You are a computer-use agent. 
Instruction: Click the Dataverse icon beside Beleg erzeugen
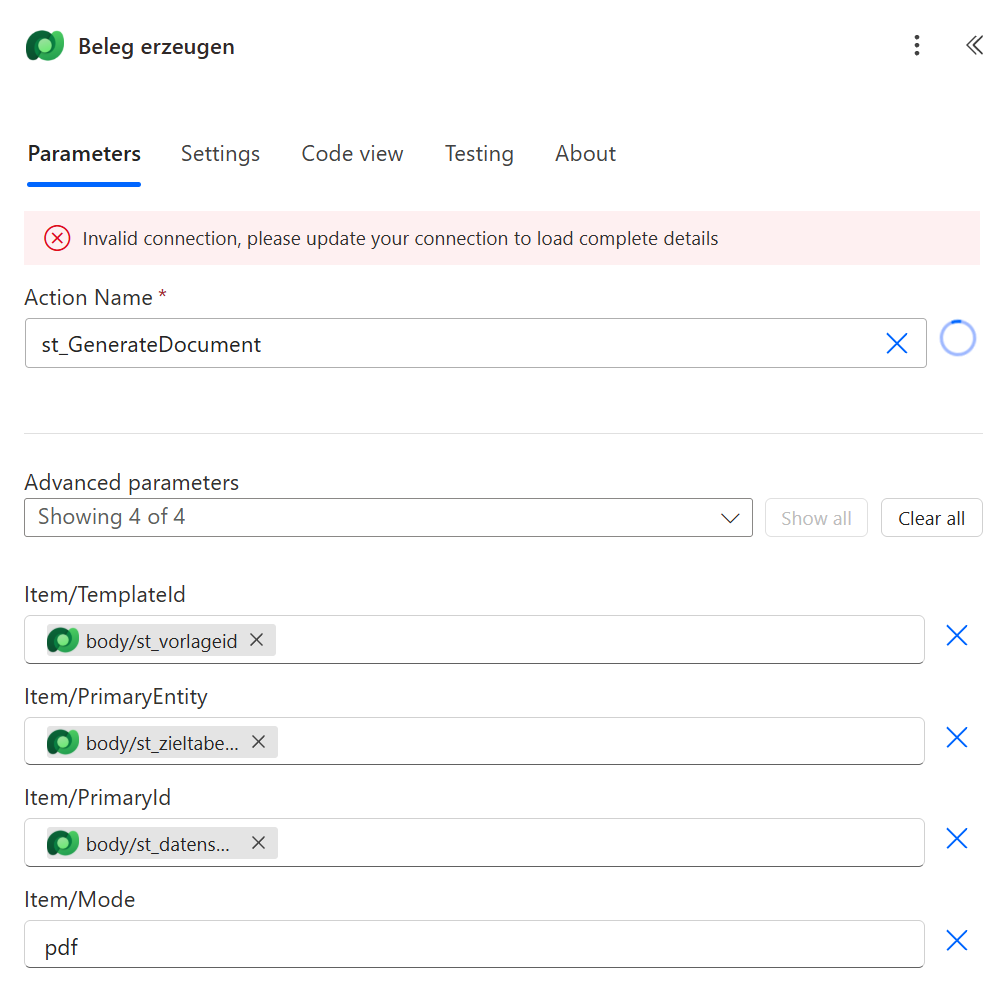[45, 46]
